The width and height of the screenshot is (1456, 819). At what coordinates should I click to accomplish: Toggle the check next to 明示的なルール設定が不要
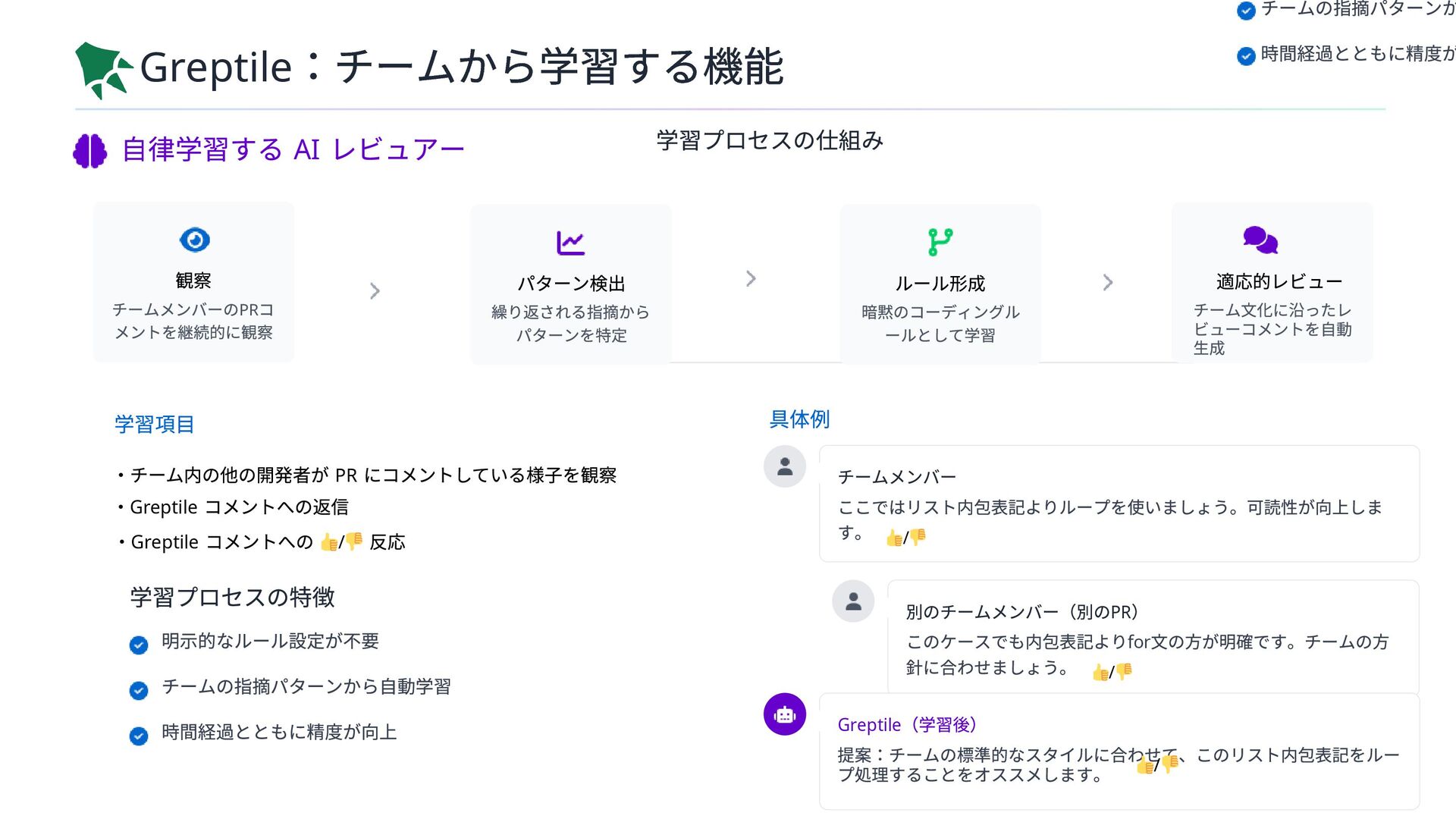(139, 645)
